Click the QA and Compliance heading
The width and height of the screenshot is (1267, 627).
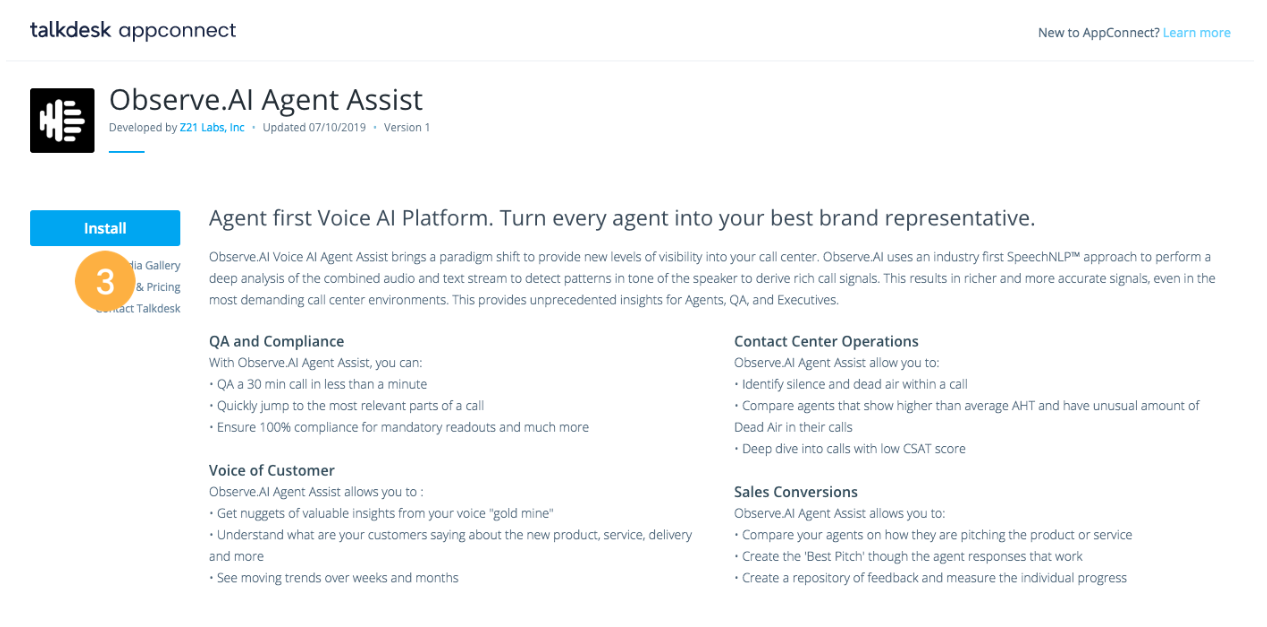click(x=276, y=341)
